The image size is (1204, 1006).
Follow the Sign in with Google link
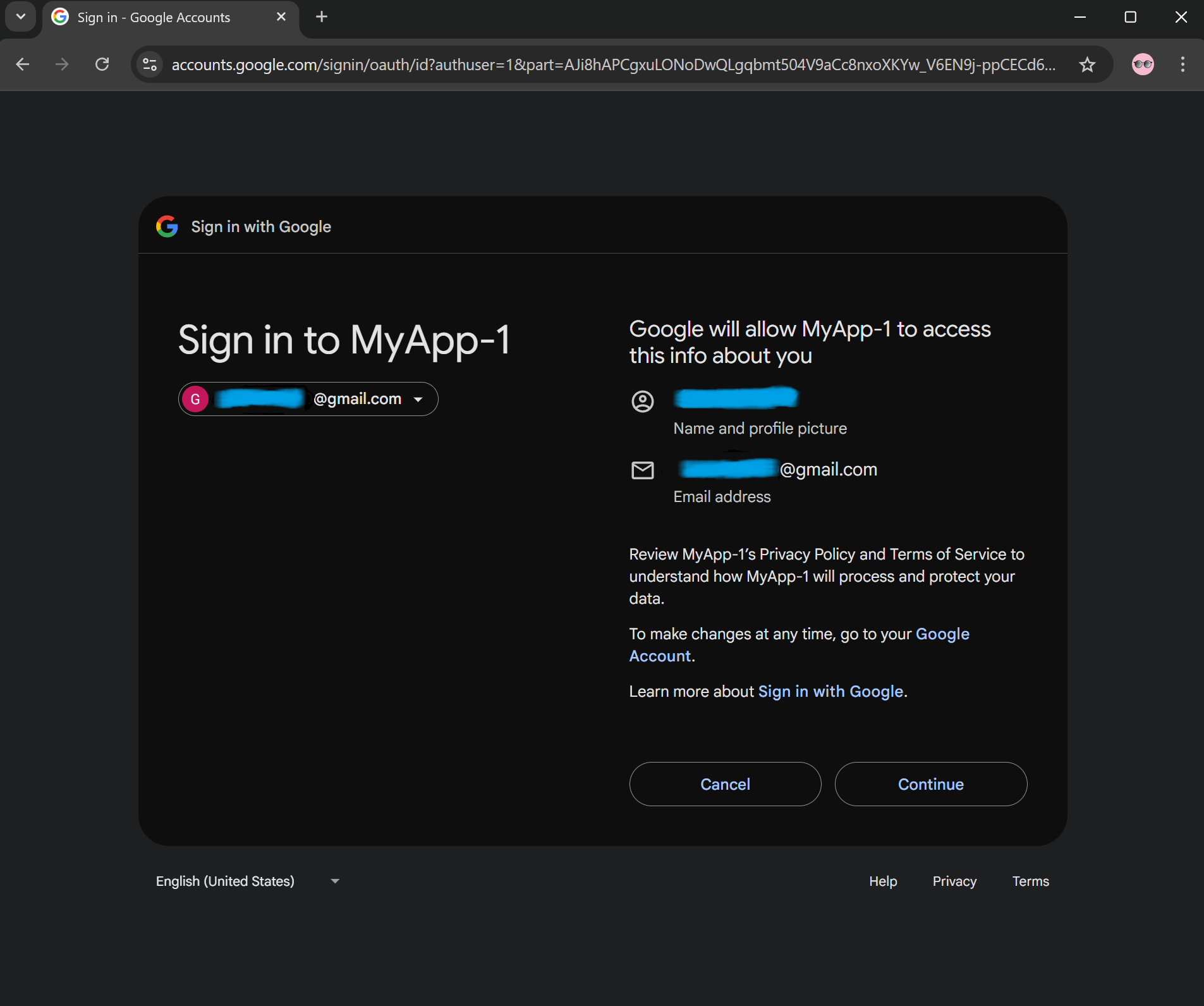pos(830,692)
